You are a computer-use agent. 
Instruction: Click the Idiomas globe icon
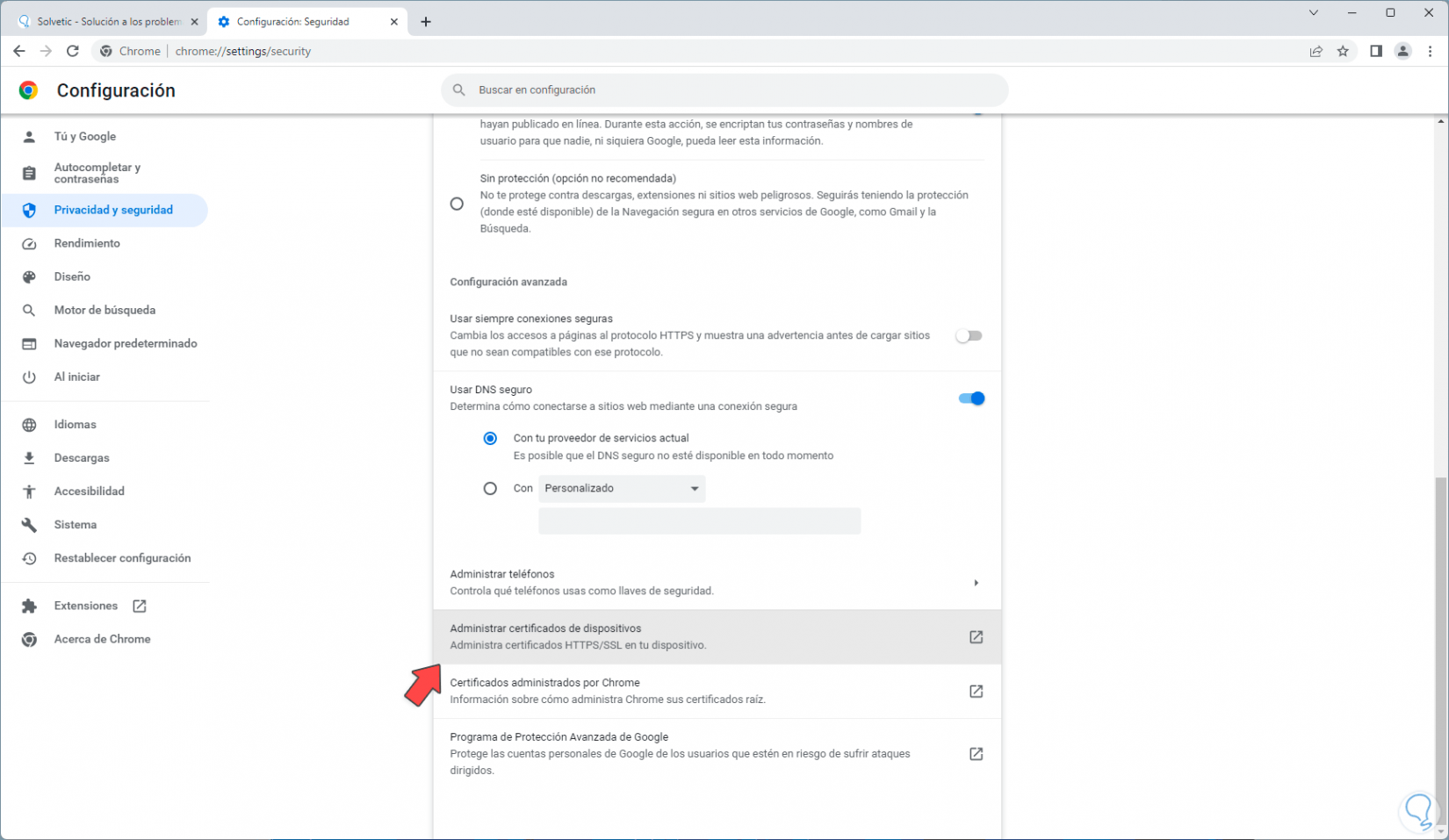coord(29,425)
